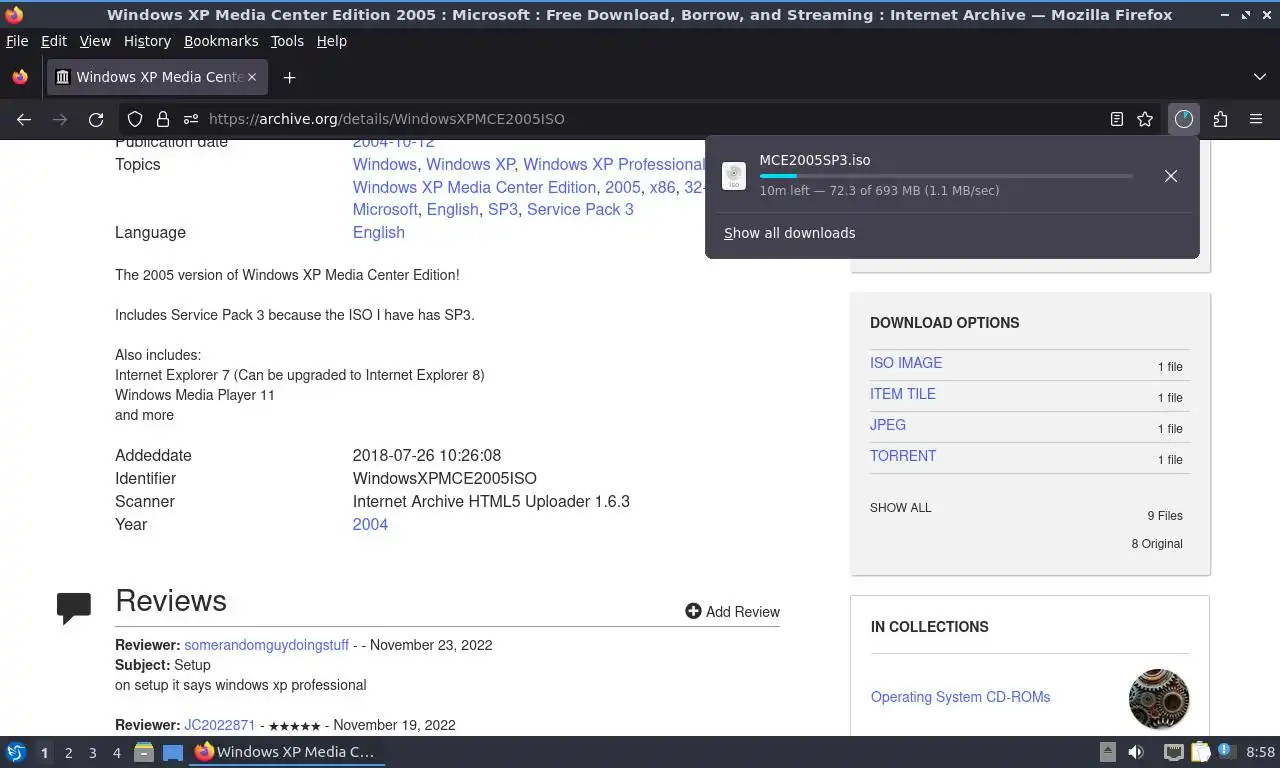1280x768 pixels.
Task: Click Show all downloads
Action: pyautogui.click(x=790, y=233)
